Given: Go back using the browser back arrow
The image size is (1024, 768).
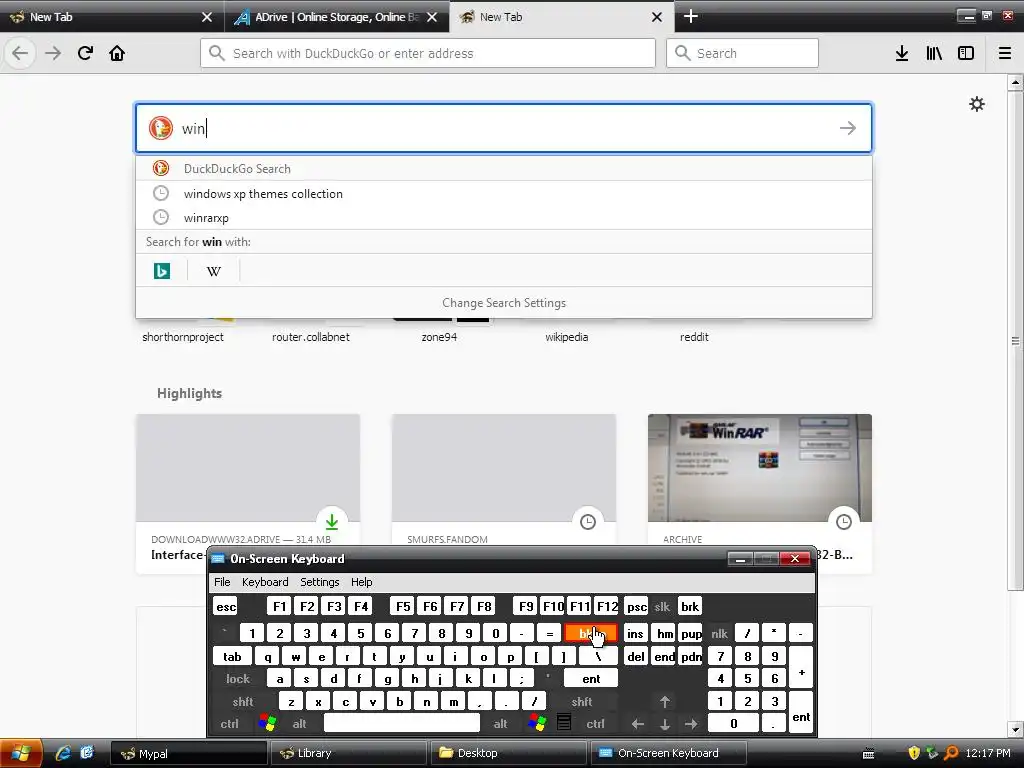Looking at the screenshot, I should click(x=20, y=53).
